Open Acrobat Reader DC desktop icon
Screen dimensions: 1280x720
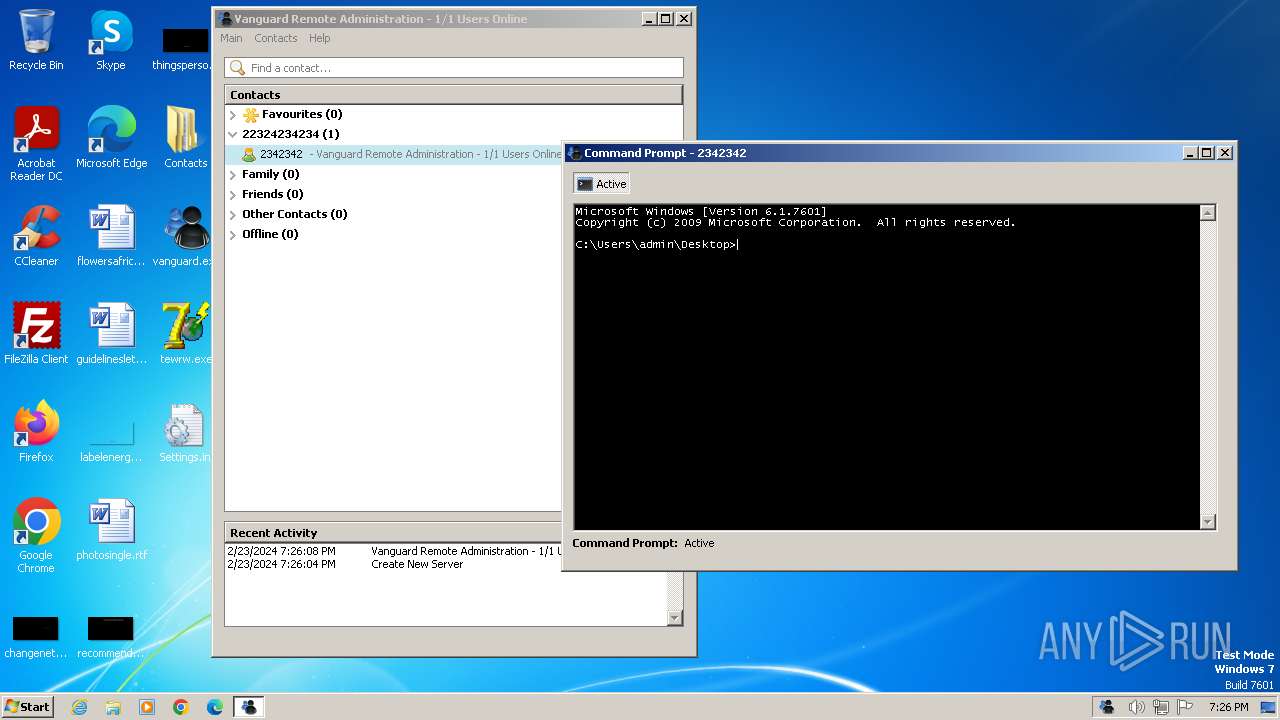coord(36,145)
